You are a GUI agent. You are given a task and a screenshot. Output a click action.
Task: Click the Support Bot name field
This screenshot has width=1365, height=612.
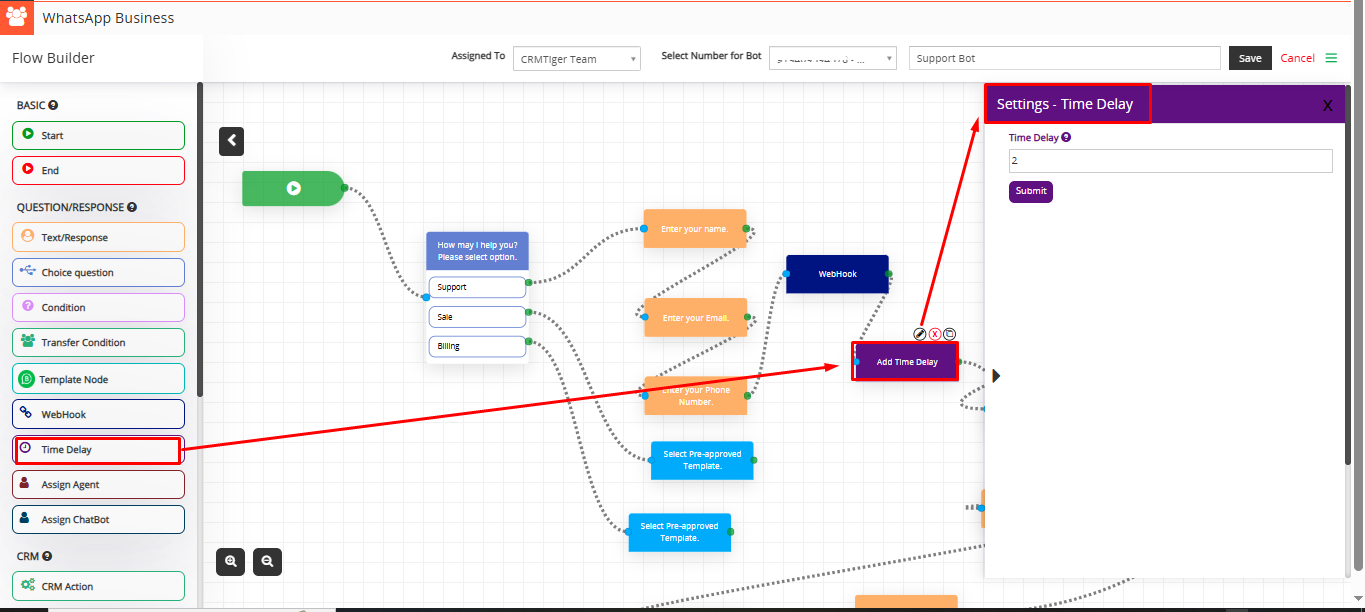tap(1064, 58)
